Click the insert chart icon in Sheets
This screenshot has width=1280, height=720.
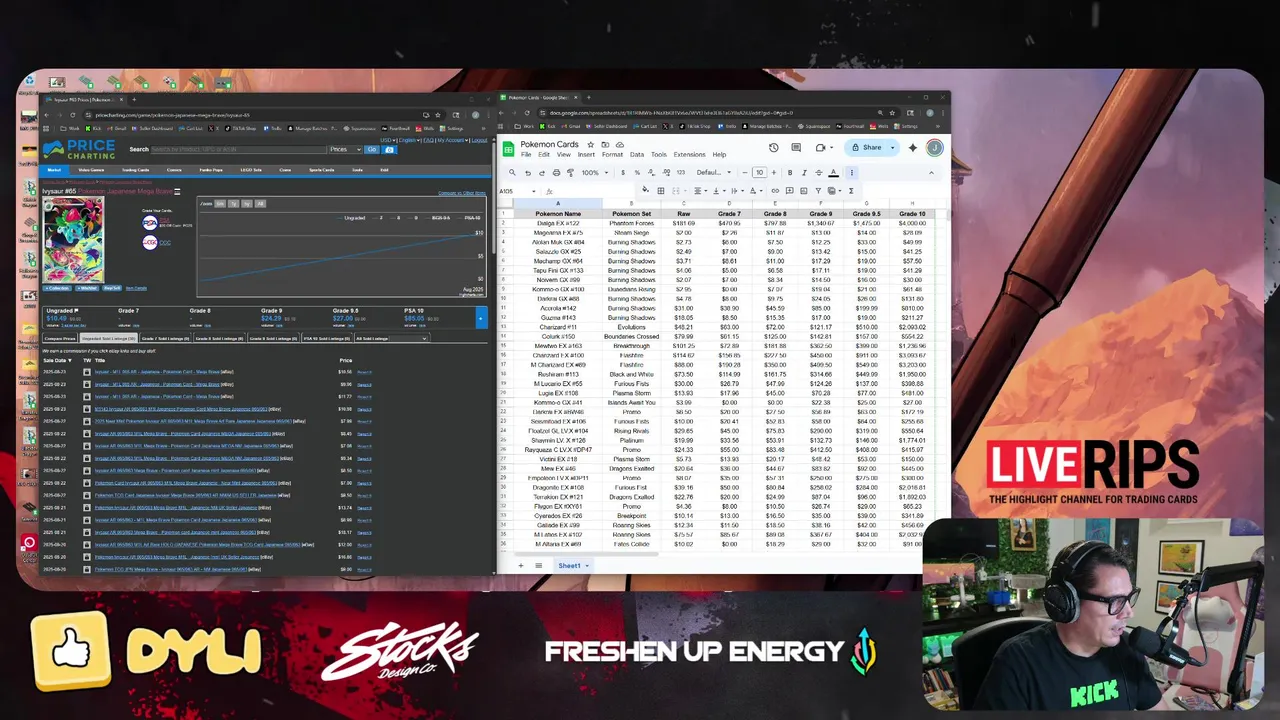click(x=803, y=190)
